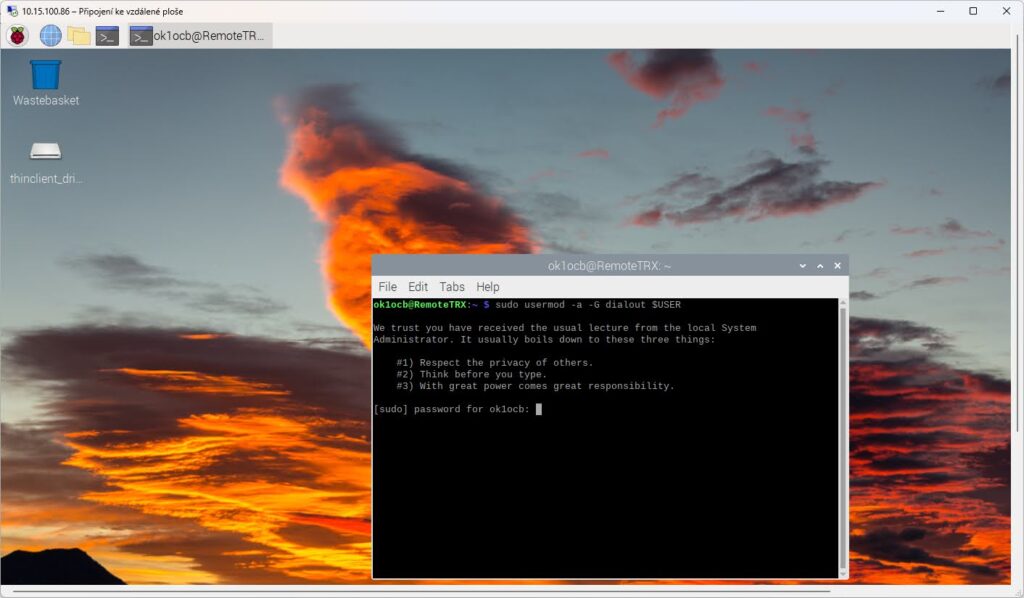The width and height of the screenshot is (1024, 598).
Task: Maximize the remote desktop connection window
Action: 973,11
